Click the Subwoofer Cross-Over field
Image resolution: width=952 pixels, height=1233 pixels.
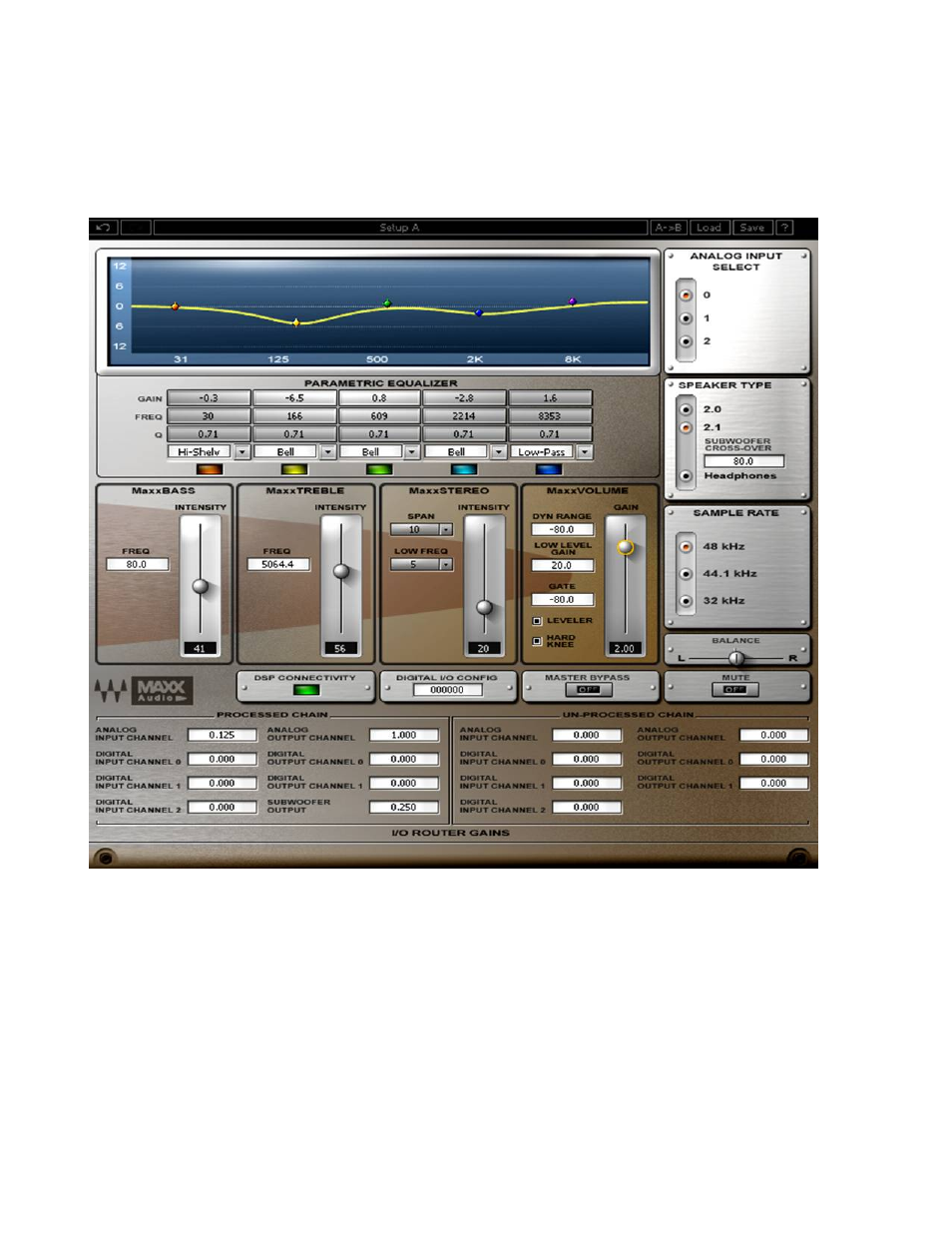pyautogui.click(x=744, y=461)
